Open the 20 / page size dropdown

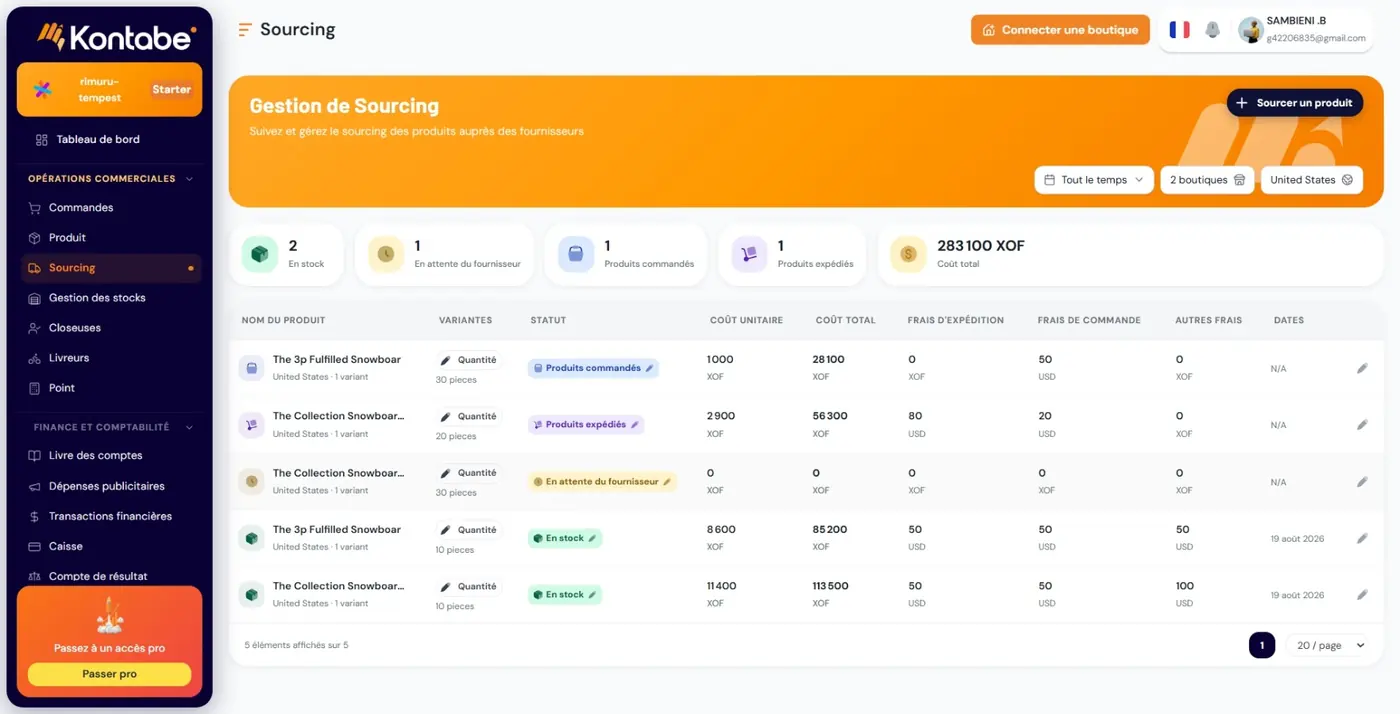(x=1330, y=646)
